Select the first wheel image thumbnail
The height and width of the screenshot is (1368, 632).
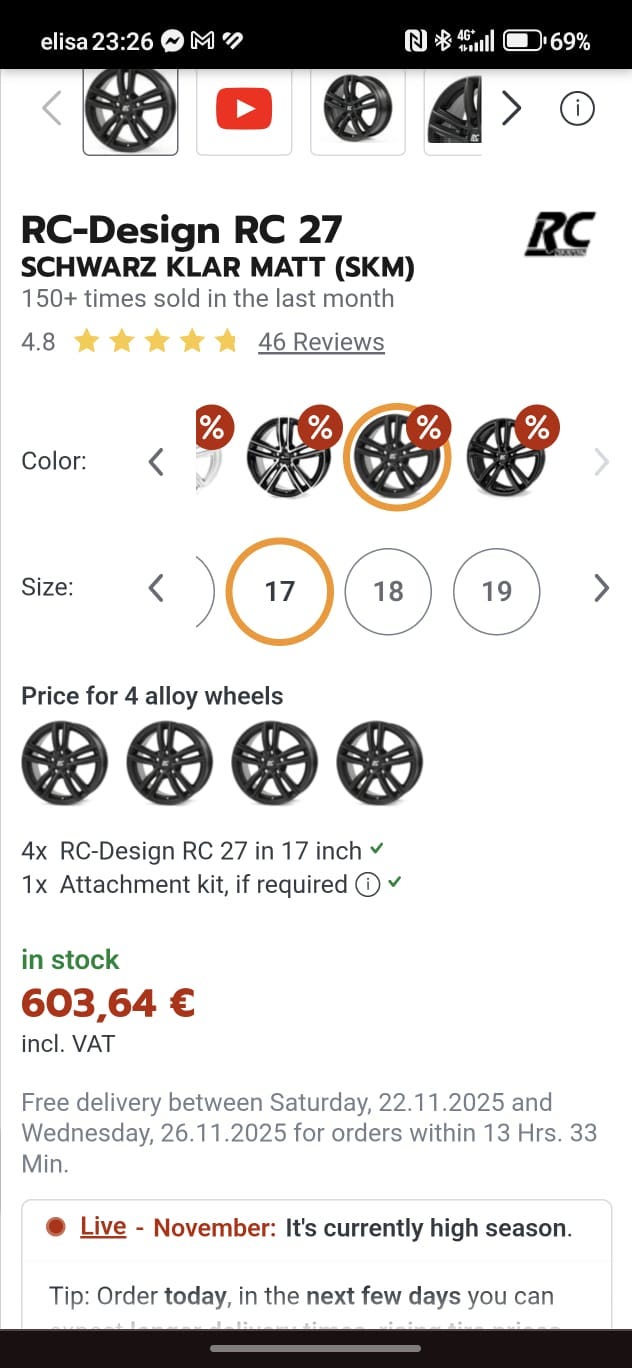click(130, 109)
